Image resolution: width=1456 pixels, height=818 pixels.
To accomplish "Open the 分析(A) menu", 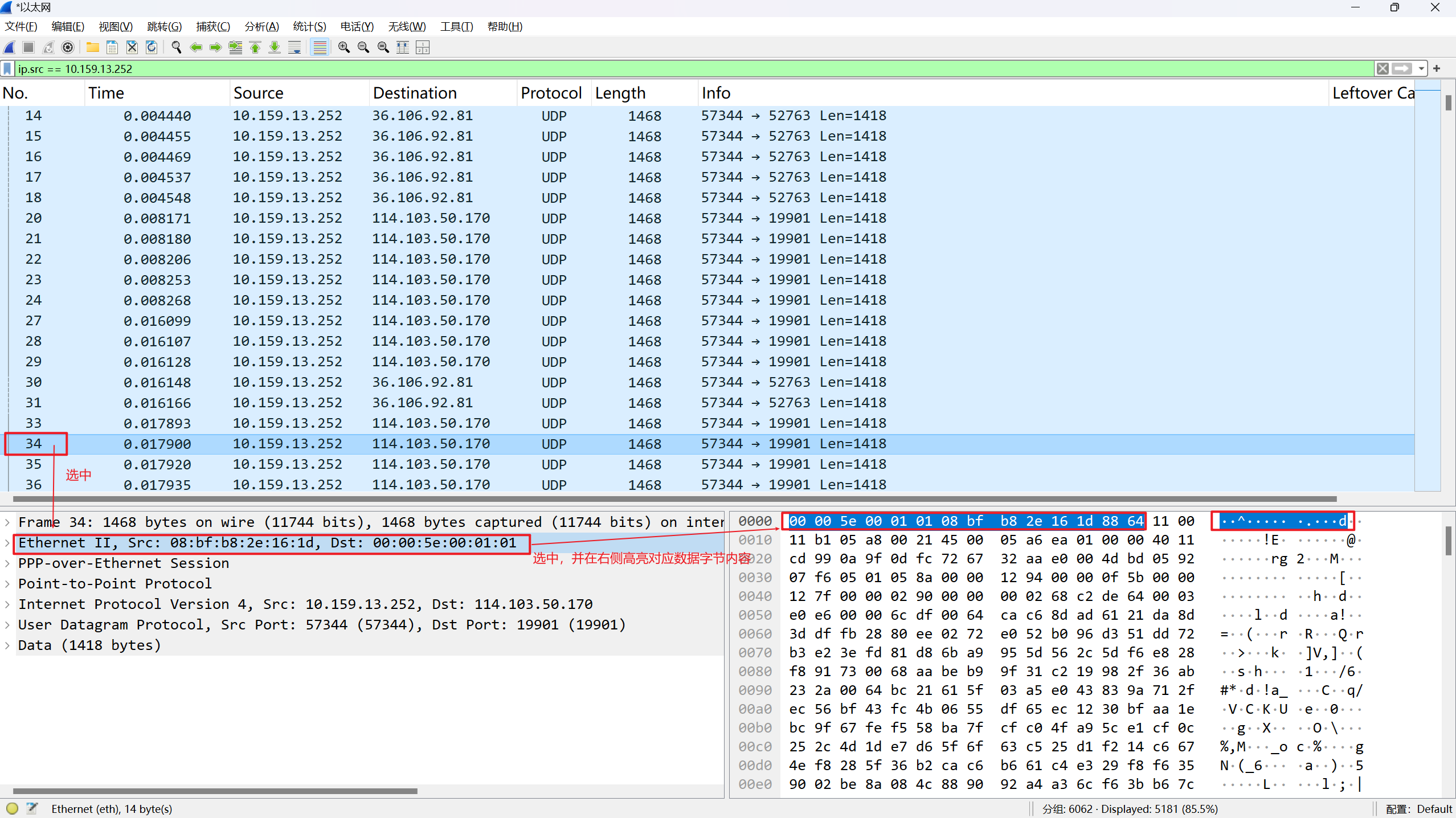I will (261, 27).
